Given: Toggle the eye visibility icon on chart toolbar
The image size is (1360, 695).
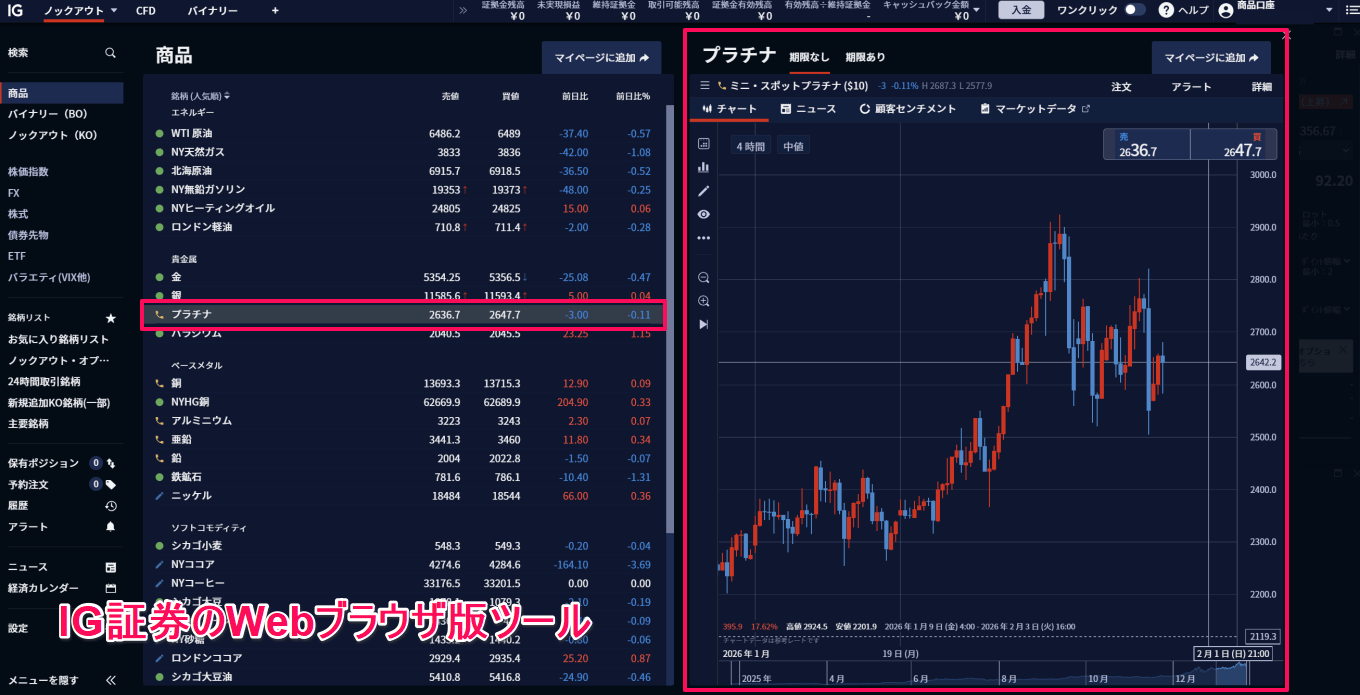Looking at the screenshot, I should point(703,214).
